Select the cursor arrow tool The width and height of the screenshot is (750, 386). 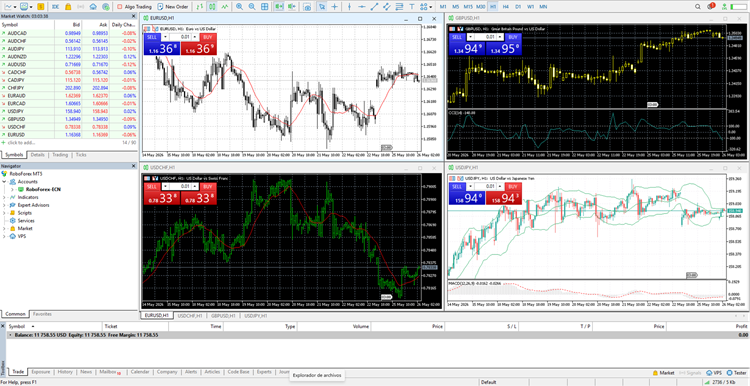[x=322, y=7]
